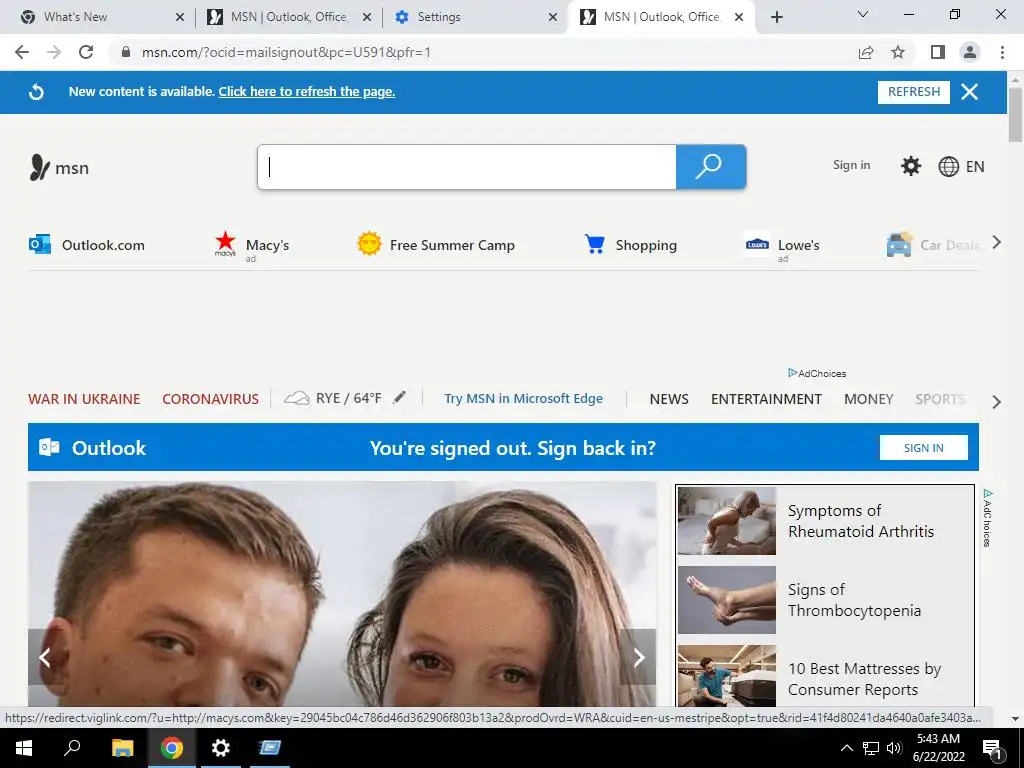Screen dimensions: 1024x768
Task: Open Chrome side panel icon
Action: coord(938,52)
